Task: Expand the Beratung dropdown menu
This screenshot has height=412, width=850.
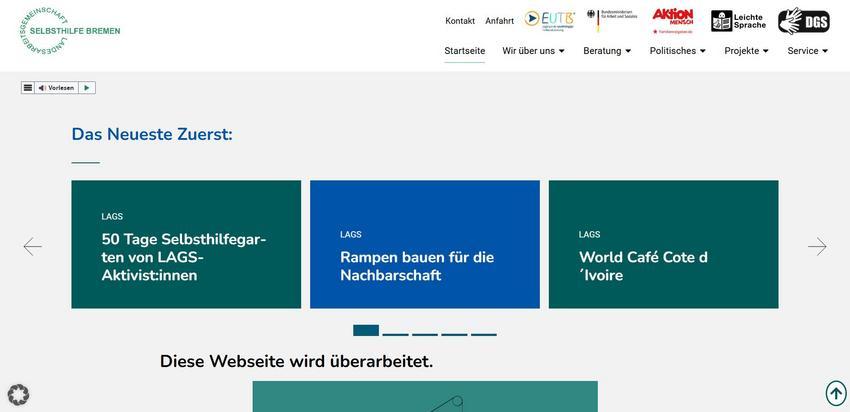Action: coord(607,51)
